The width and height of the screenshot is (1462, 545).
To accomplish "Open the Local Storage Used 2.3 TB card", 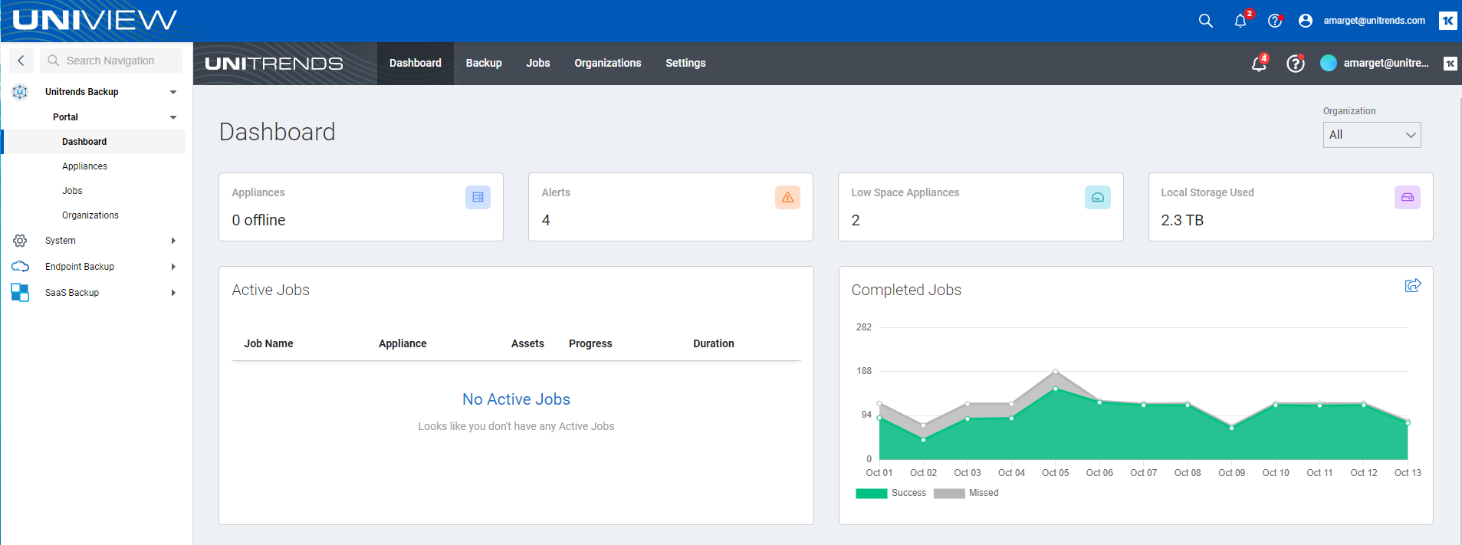I will (x=1291, y=207).
